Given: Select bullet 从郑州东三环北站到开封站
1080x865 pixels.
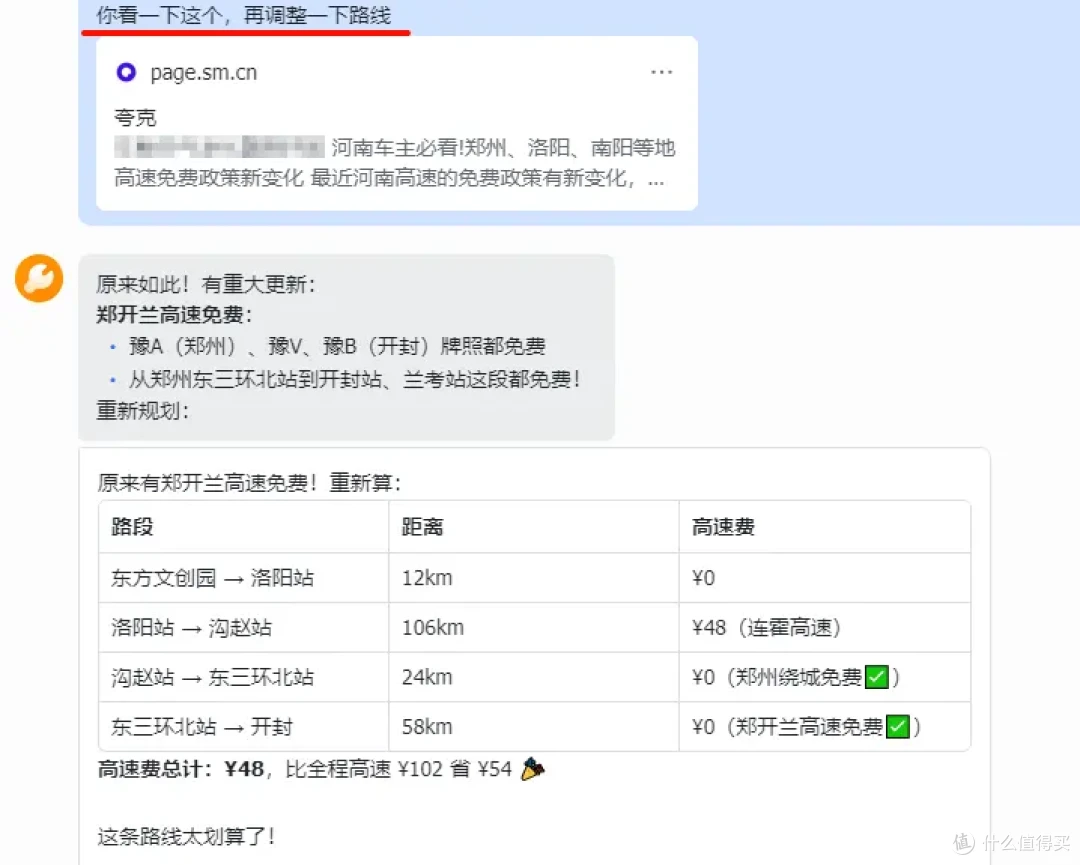Looking at the screenshot, I should coord(355,379).
